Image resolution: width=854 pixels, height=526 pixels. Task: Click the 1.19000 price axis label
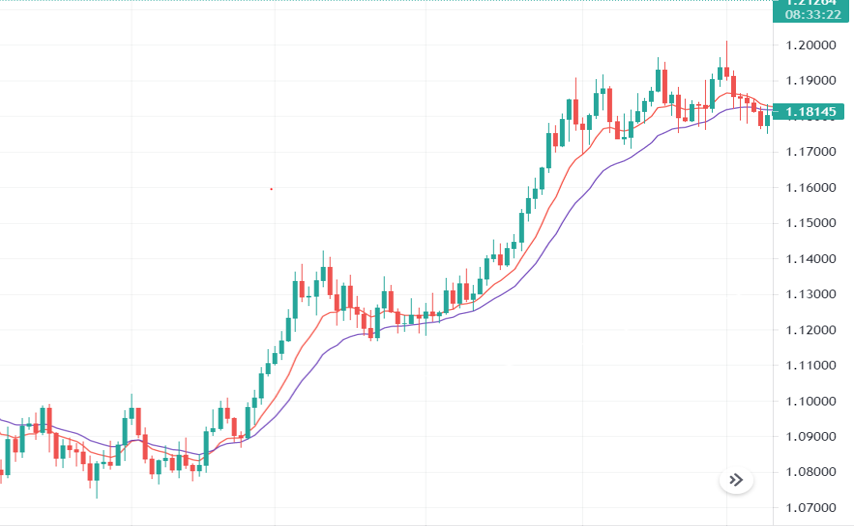coord(811,81)
